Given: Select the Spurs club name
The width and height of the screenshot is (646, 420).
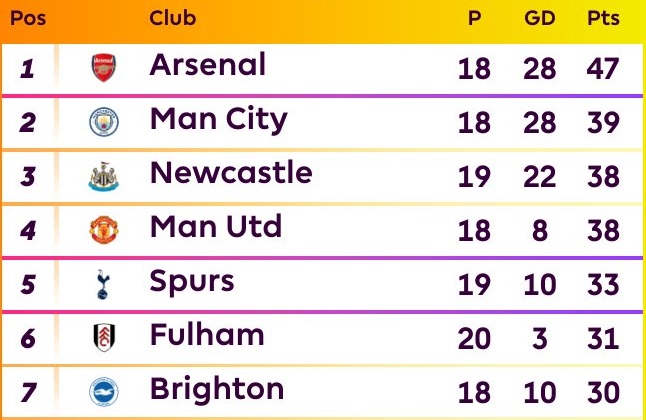Looking at the screenshot, I should [x=192, y=282].
